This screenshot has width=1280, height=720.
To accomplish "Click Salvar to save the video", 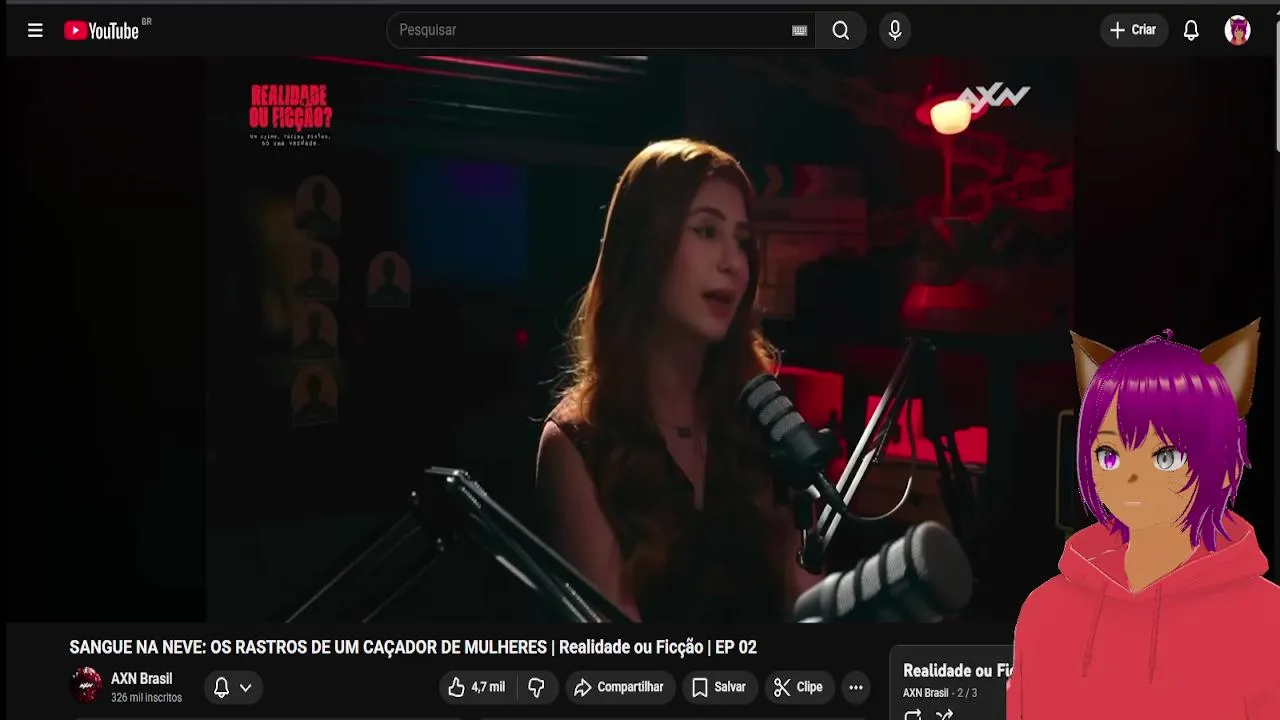I will (719, 687).
